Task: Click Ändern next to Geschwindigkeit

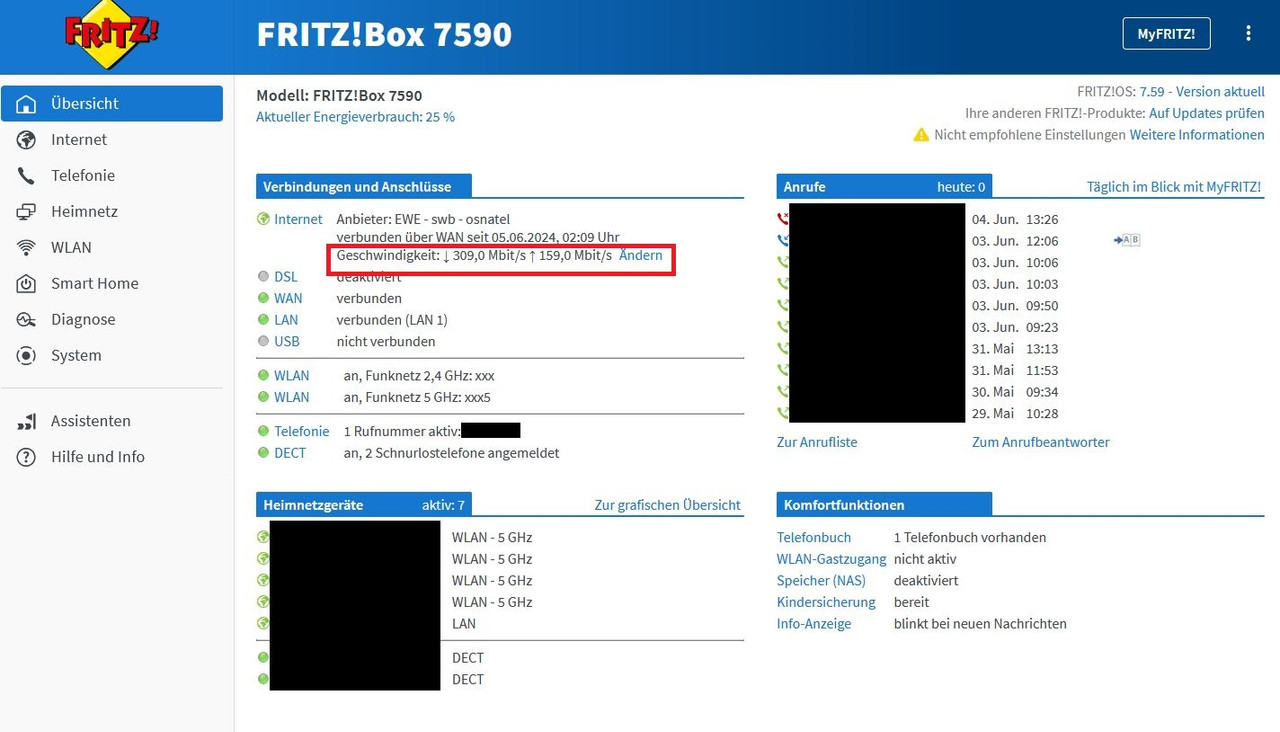Action: 641,255
